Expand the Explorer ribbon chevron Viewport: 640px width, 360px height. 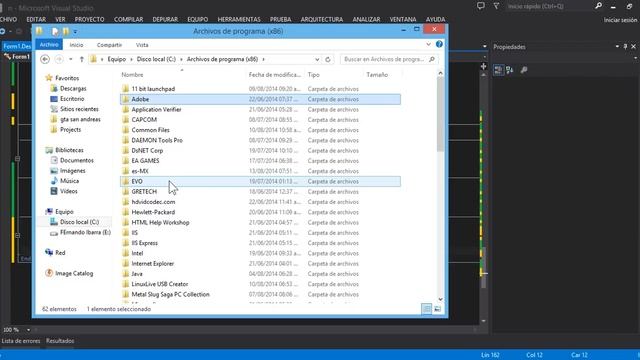[428, 44]
